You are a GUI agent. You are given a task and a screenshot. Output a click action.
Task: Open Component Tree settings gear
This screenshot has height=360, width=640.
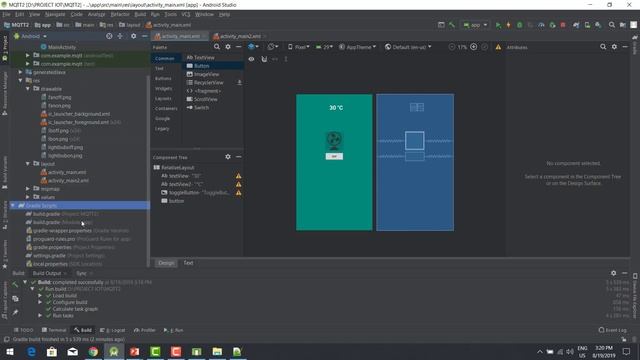point(228,157)
